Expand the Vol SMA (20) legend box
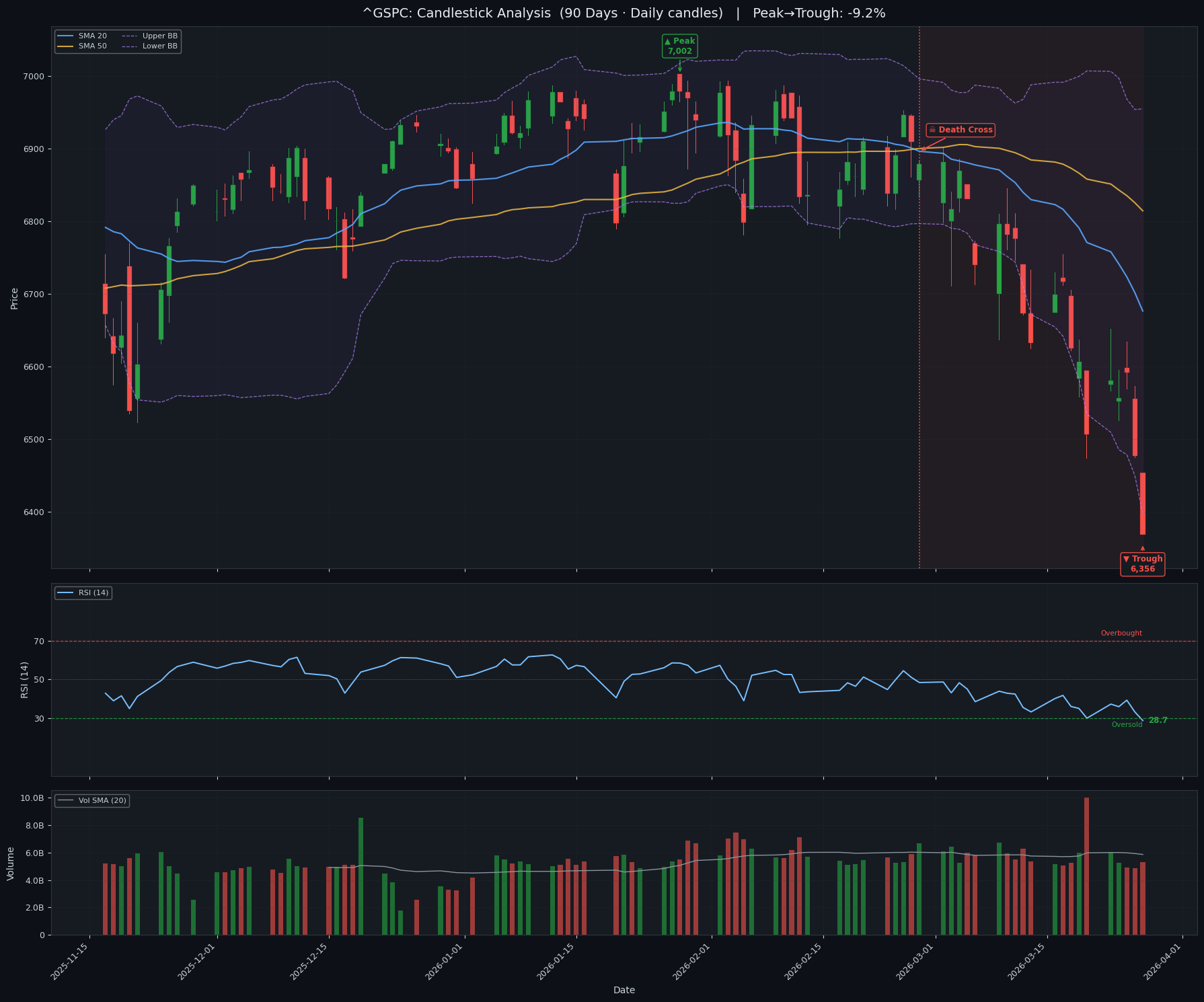 [93, 800]
